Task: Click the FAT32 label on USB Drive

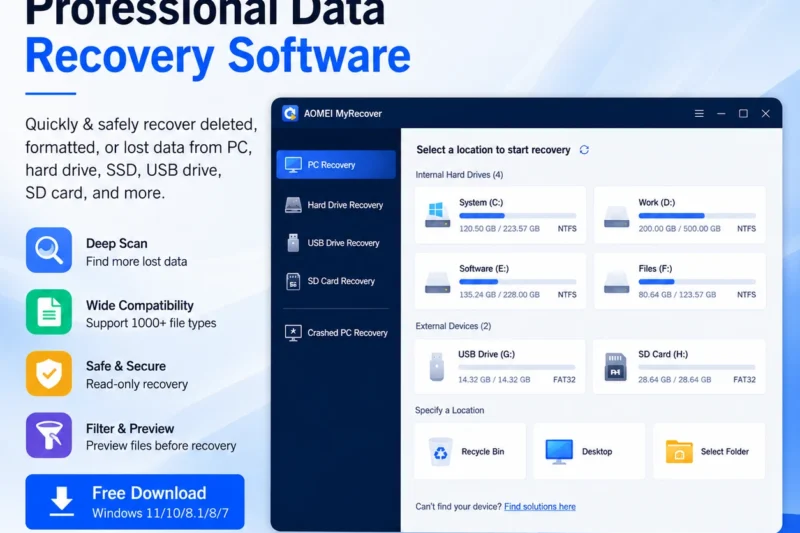Action: coord(564,379)
